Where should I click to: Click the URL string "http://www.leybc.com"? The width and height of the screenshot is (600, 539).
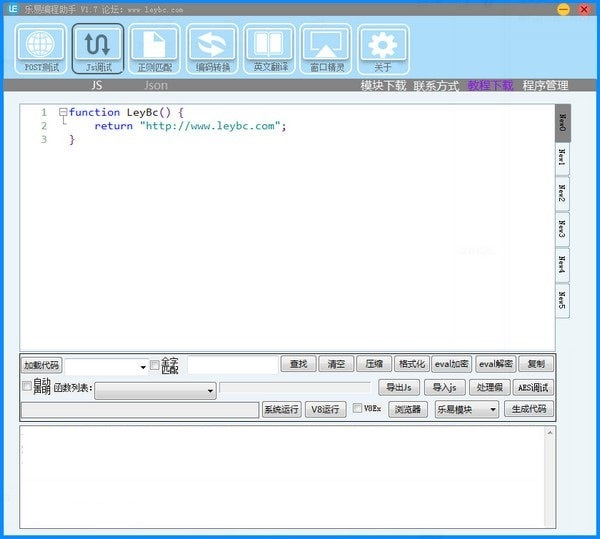tap(210, 125)
